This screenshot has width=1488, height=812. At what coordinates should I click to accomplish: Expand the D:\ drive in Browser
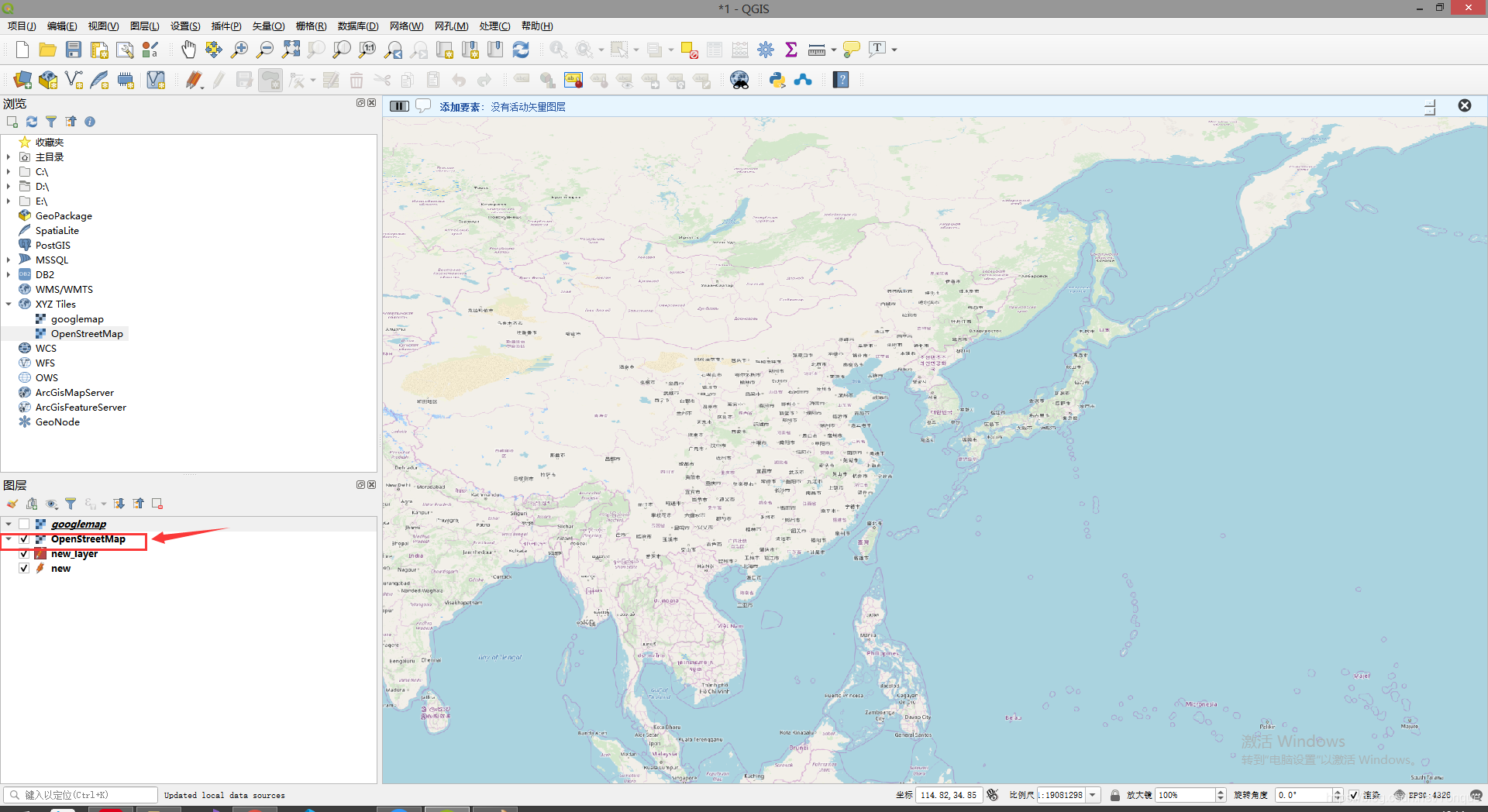pos(9,187)
